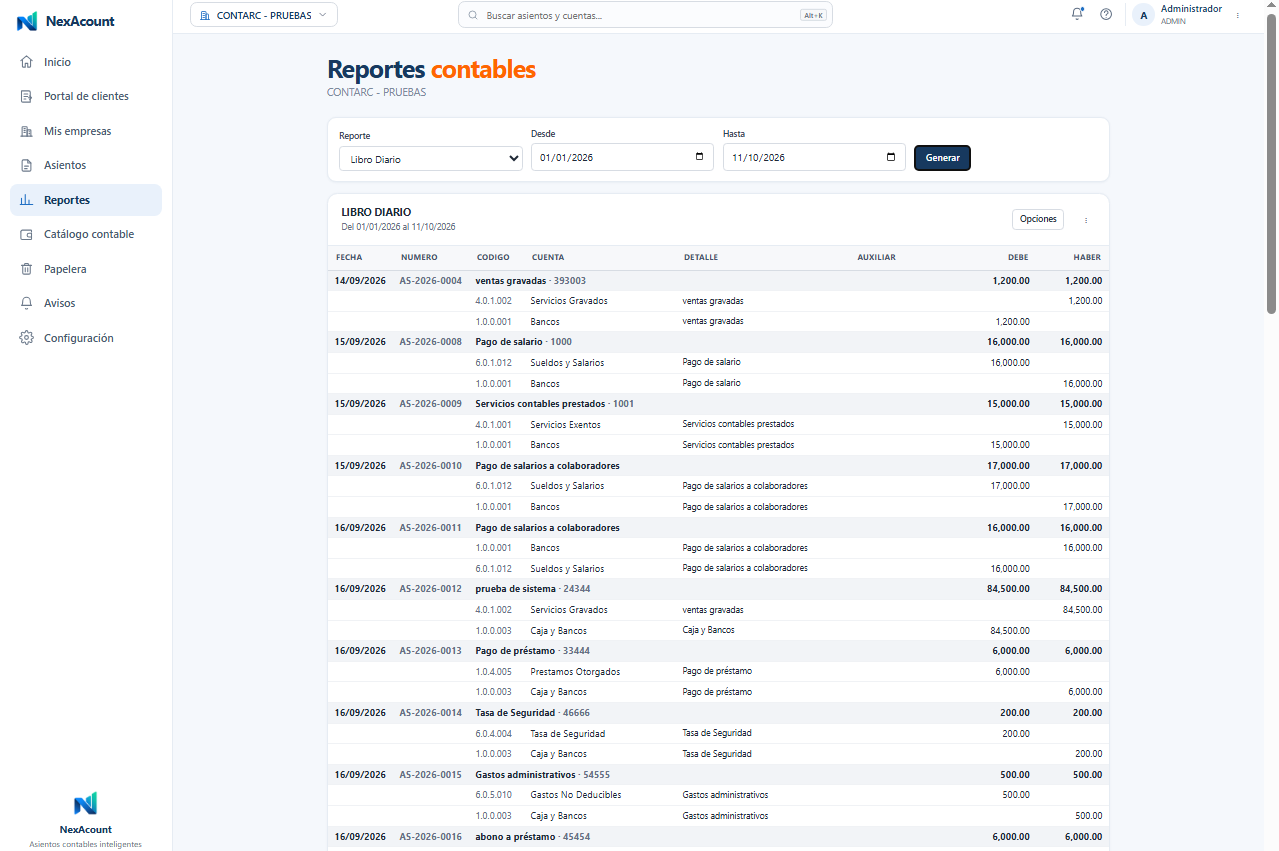
Task: Click the bell icon beside Avisos
Action: (27, 303)
